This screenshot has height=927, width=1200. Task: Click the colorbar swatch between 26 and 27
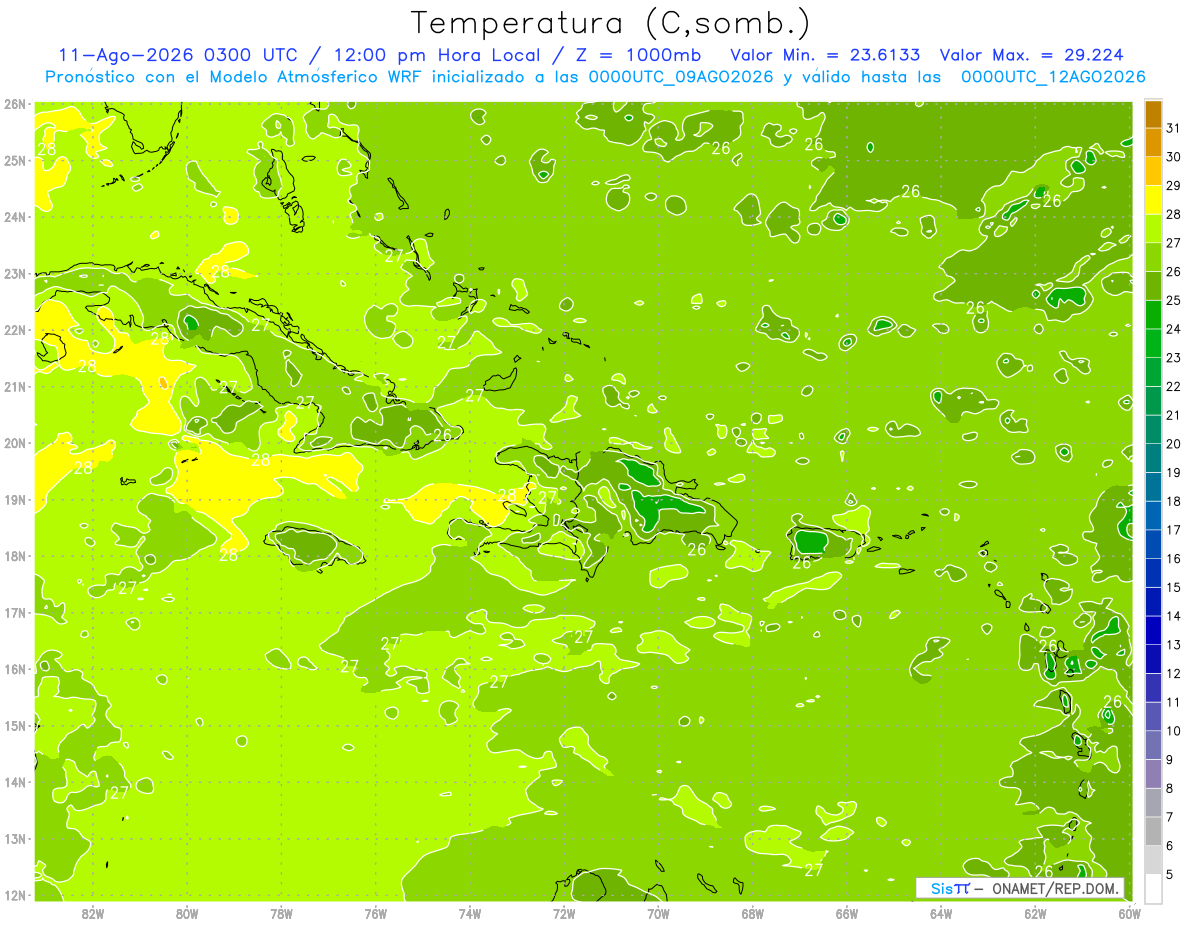pos(1153,257)
